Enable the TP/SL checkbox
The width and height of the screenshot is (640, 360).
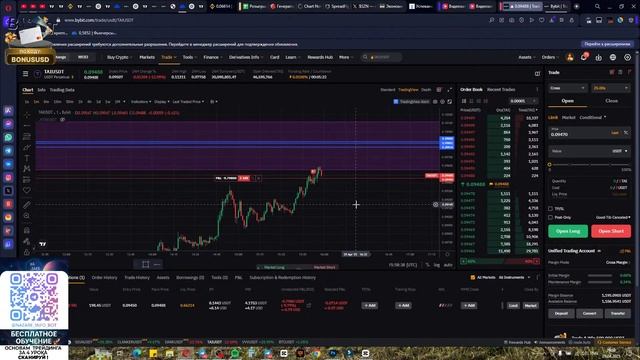point(550,209)
